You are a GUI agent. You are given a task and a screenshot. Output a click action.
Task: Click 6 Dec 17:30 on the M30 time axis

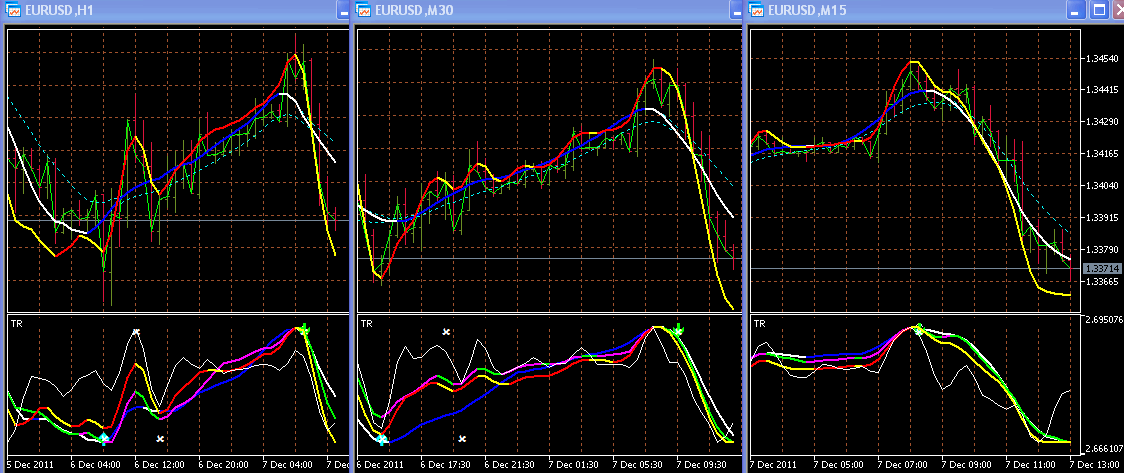click(447, 464)
